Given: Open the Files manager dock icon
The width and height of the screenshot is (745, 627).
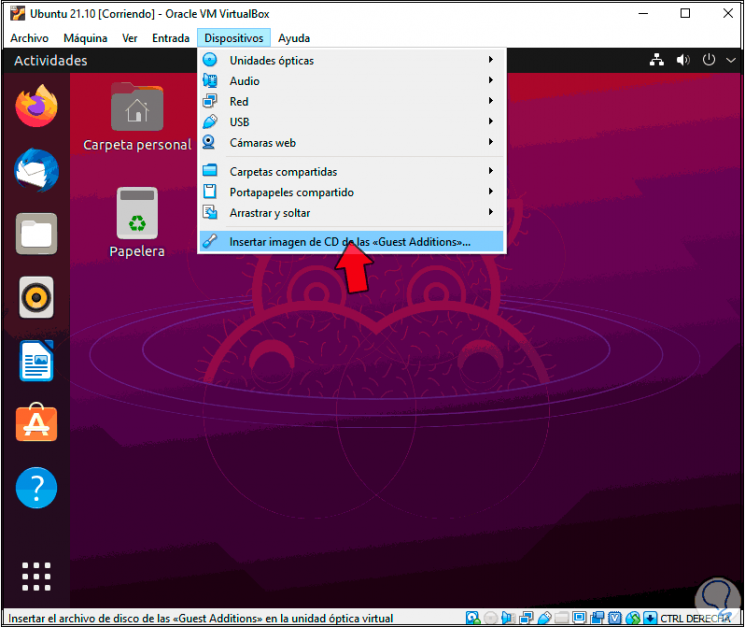Looking at the screenshot, I should point(37,234).
